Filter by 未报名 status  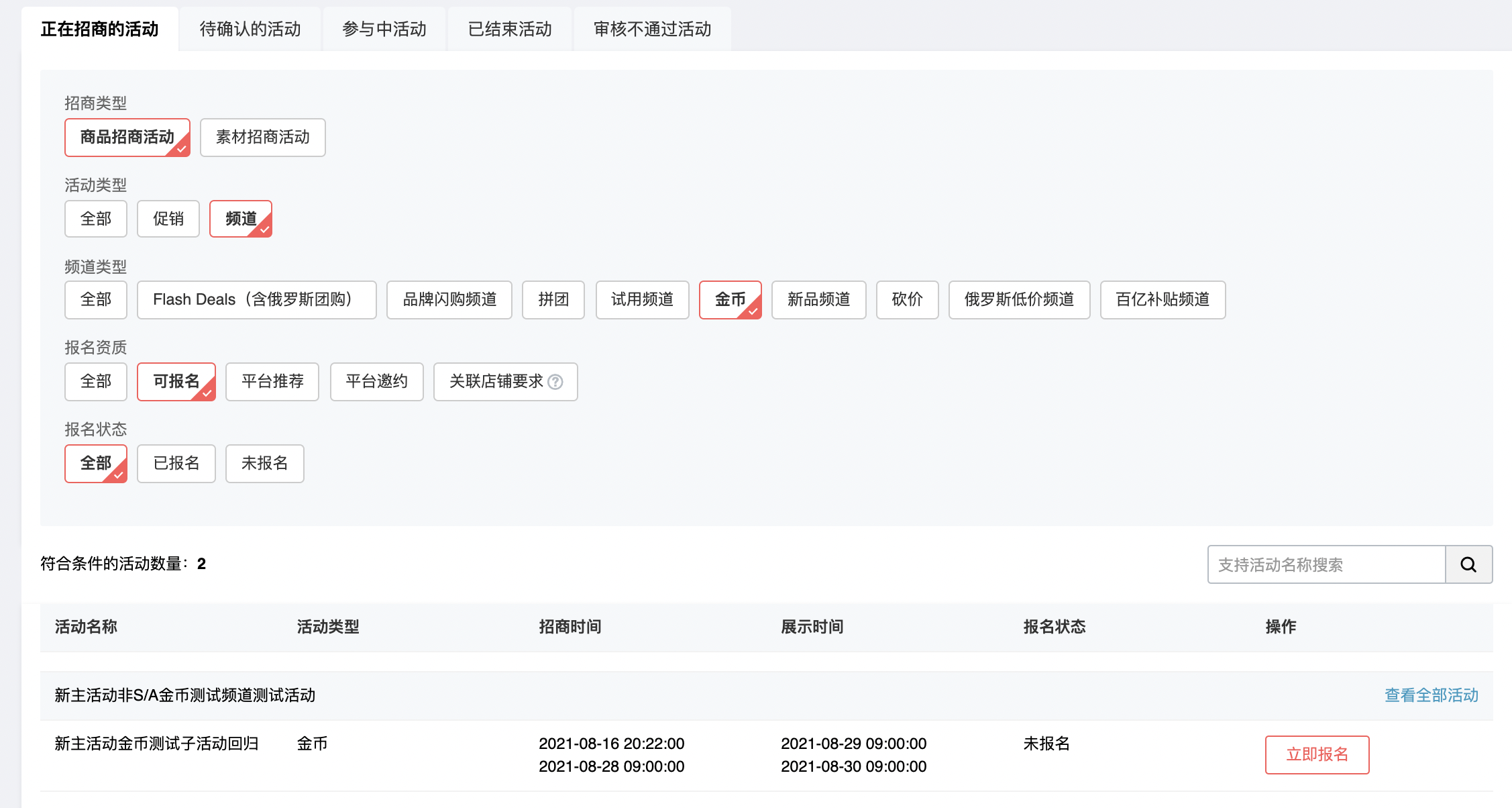click(x=265, y=464)
